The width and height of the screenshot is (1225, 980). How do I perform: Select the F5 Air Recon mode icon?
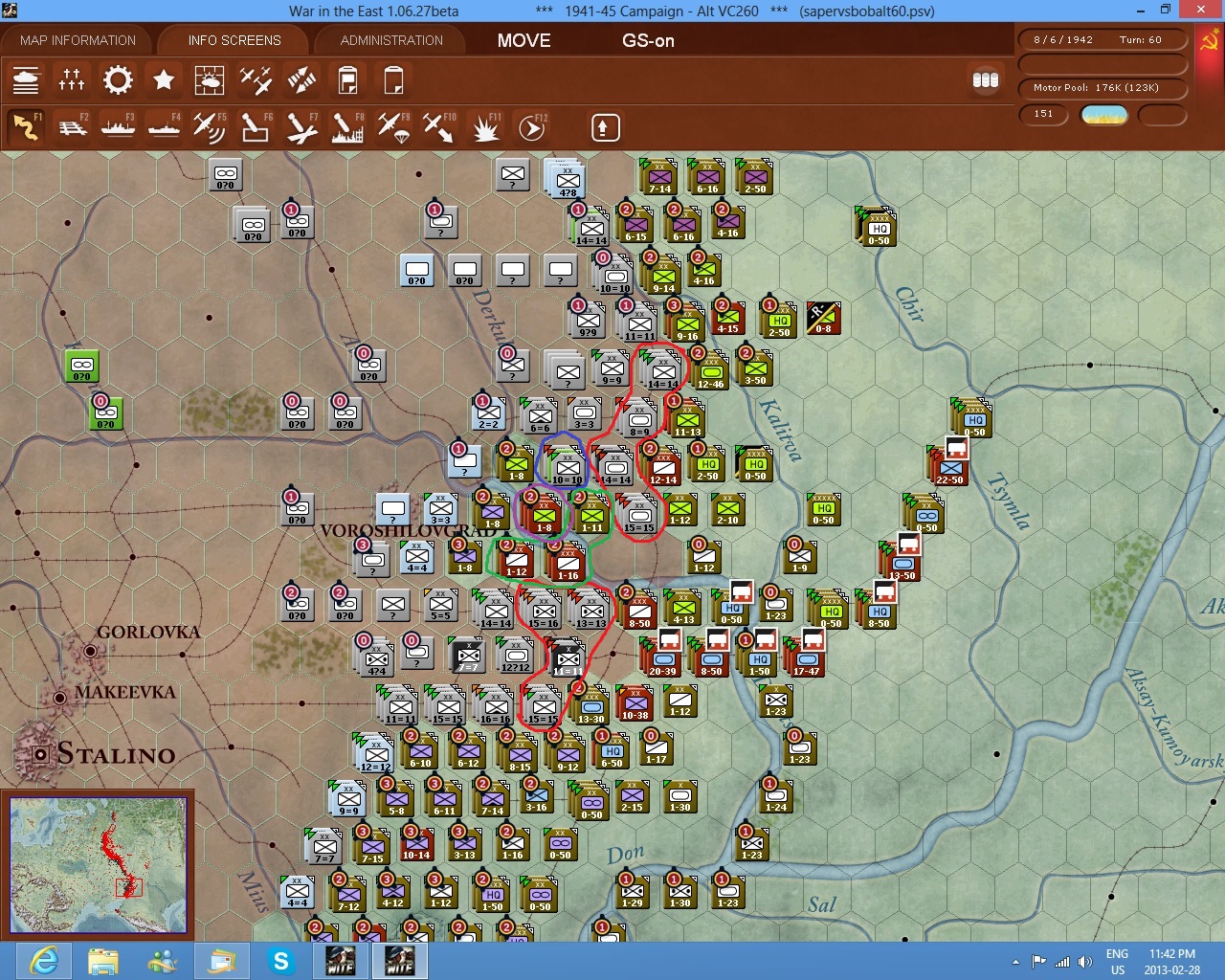(210, 127)
